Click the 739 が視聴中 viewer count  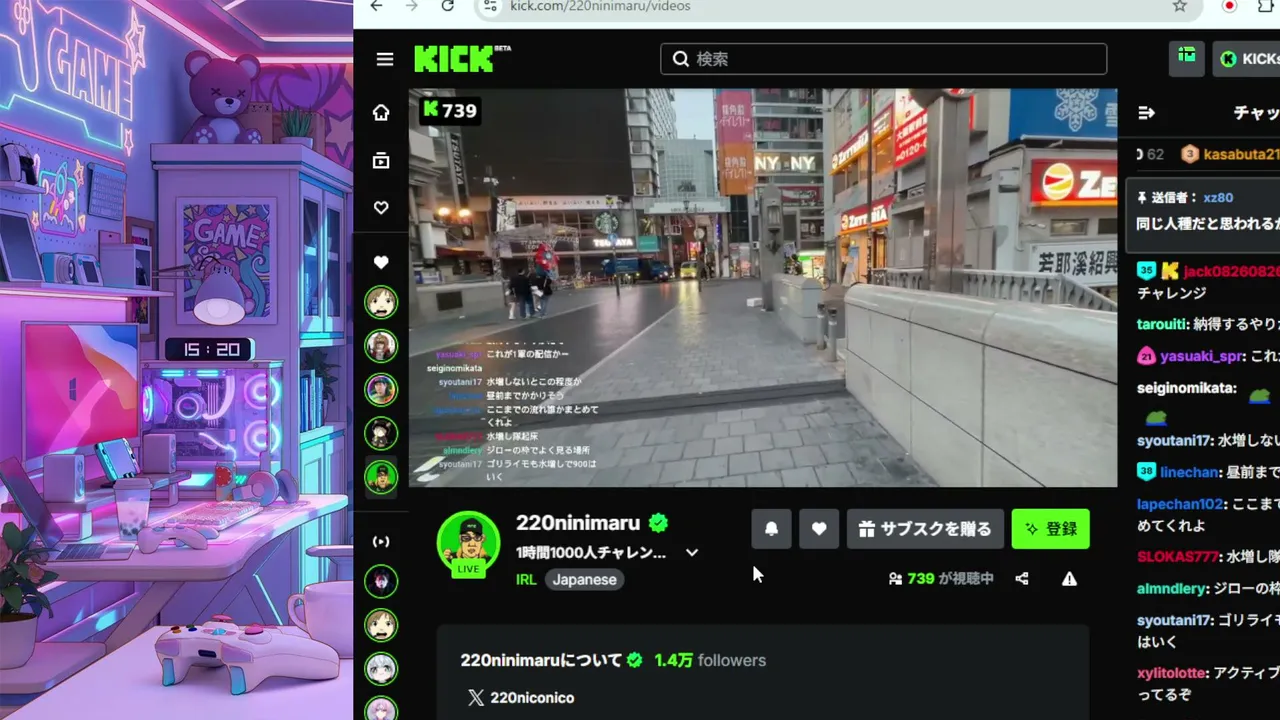tap(941, 578)
